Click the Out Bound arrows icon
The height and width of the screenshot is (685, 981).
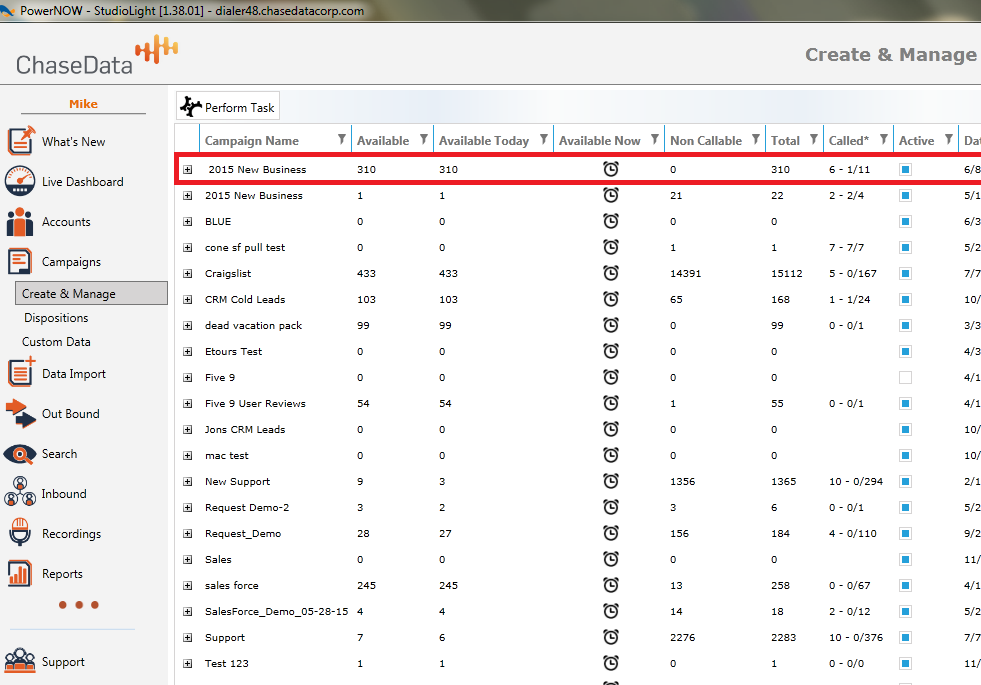(x=21, y=413)
